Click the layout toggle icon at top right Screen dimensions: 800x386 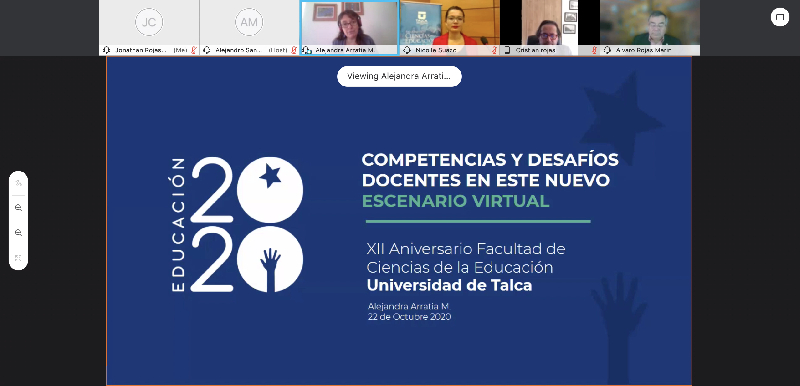pos(779,17)
